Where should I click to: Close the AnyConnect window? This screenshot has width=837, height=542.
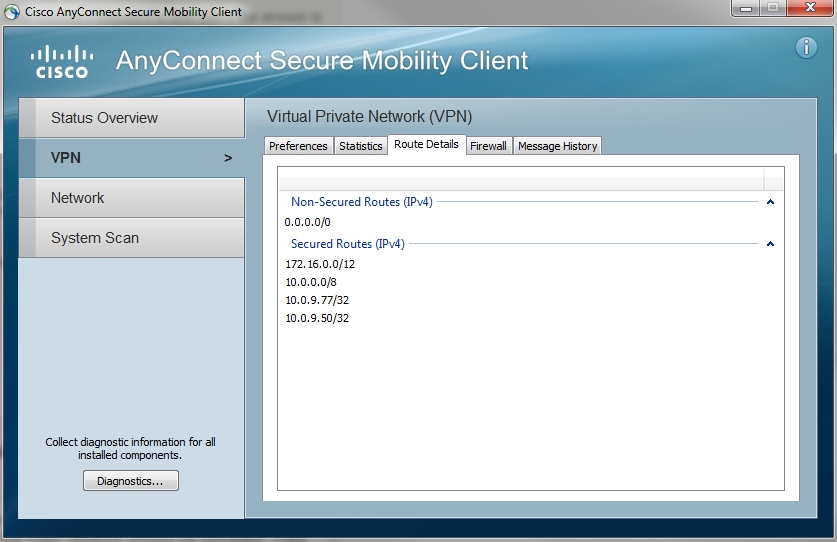(x=810, y=8)
